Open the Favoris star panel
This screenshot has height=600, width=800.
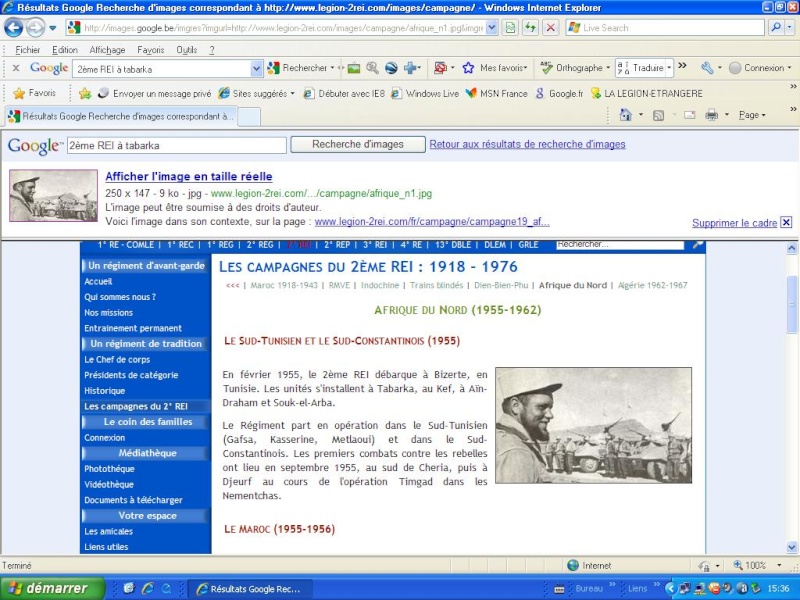pyautogui.click(x=35, y=93)
